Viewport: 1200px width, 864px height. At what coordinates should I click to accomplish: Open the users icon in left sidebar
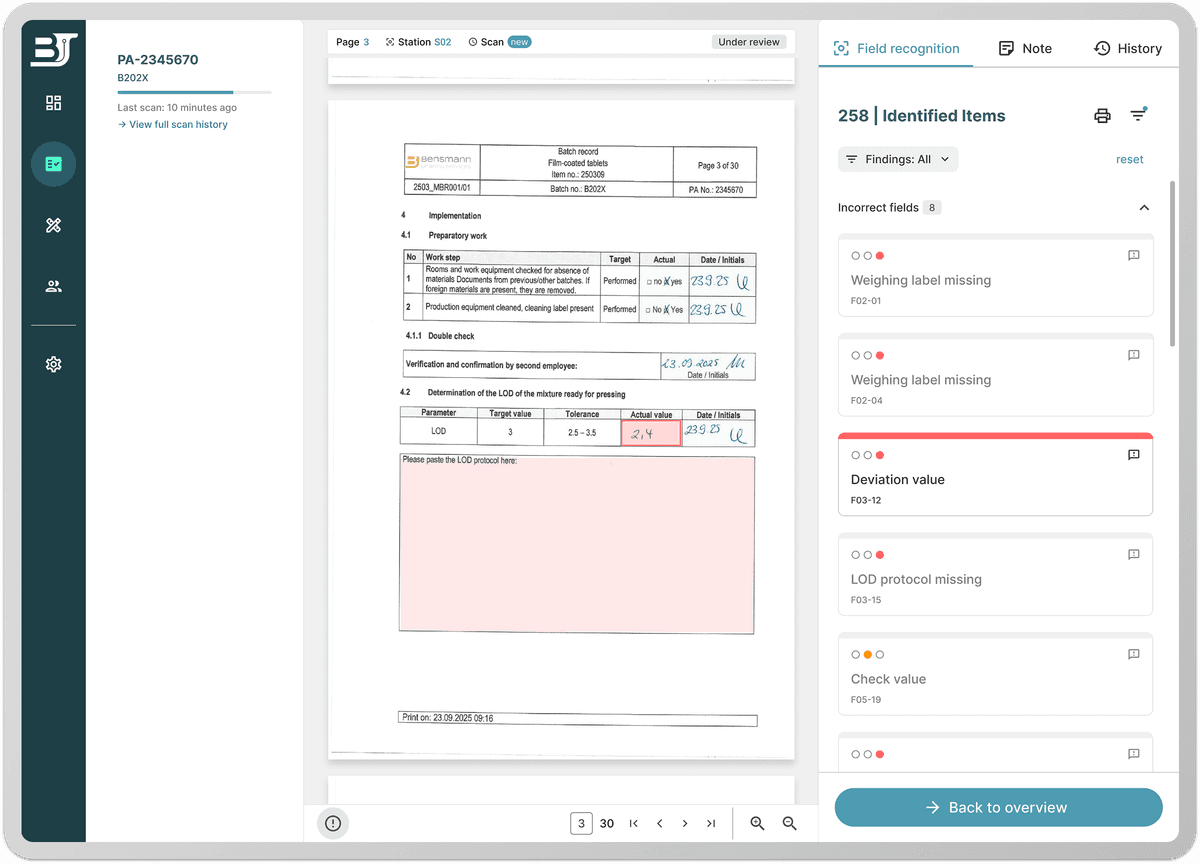[54, 286]
